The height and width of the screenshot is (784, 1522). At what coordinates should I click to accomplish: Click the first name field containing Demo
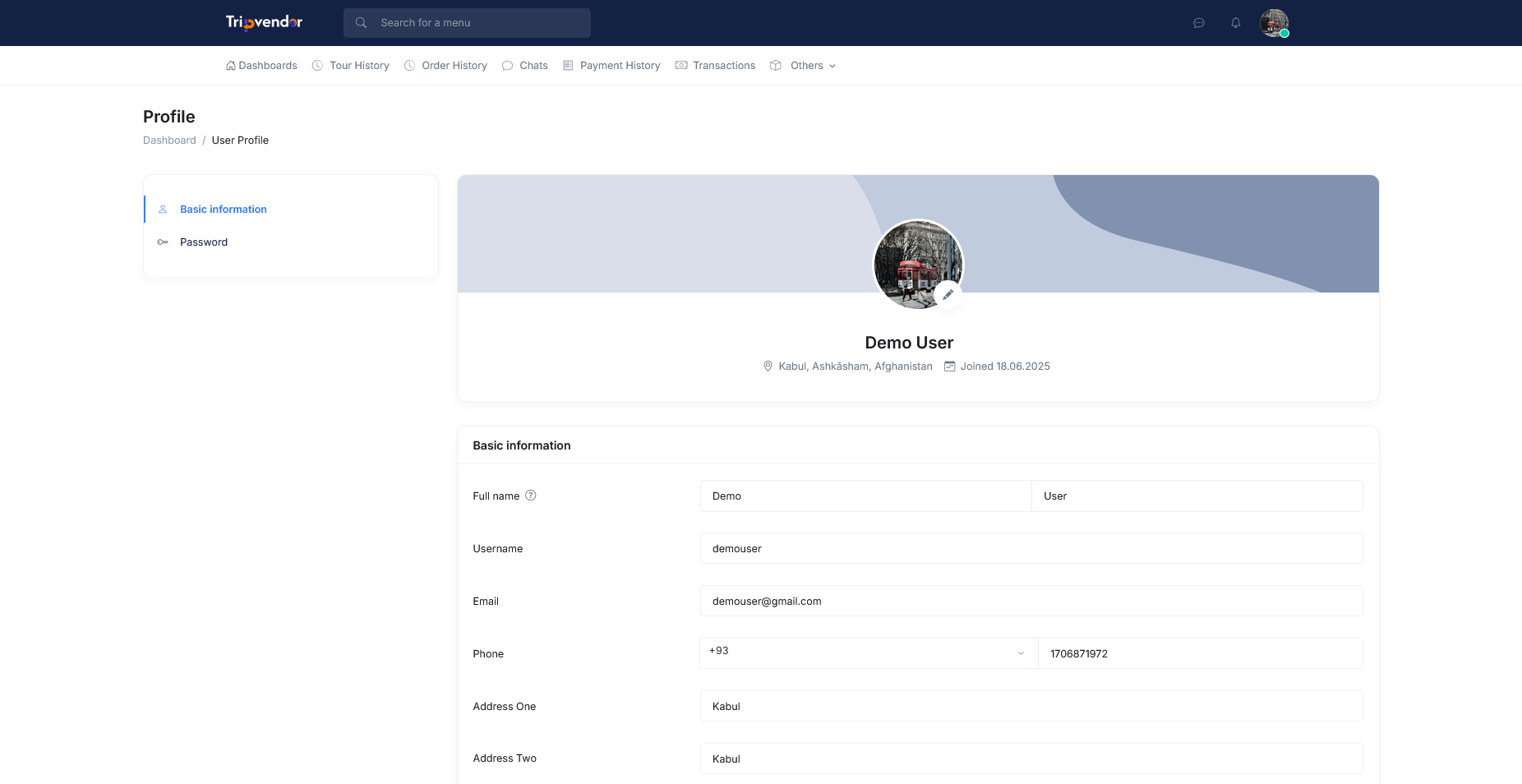[865, 496]
